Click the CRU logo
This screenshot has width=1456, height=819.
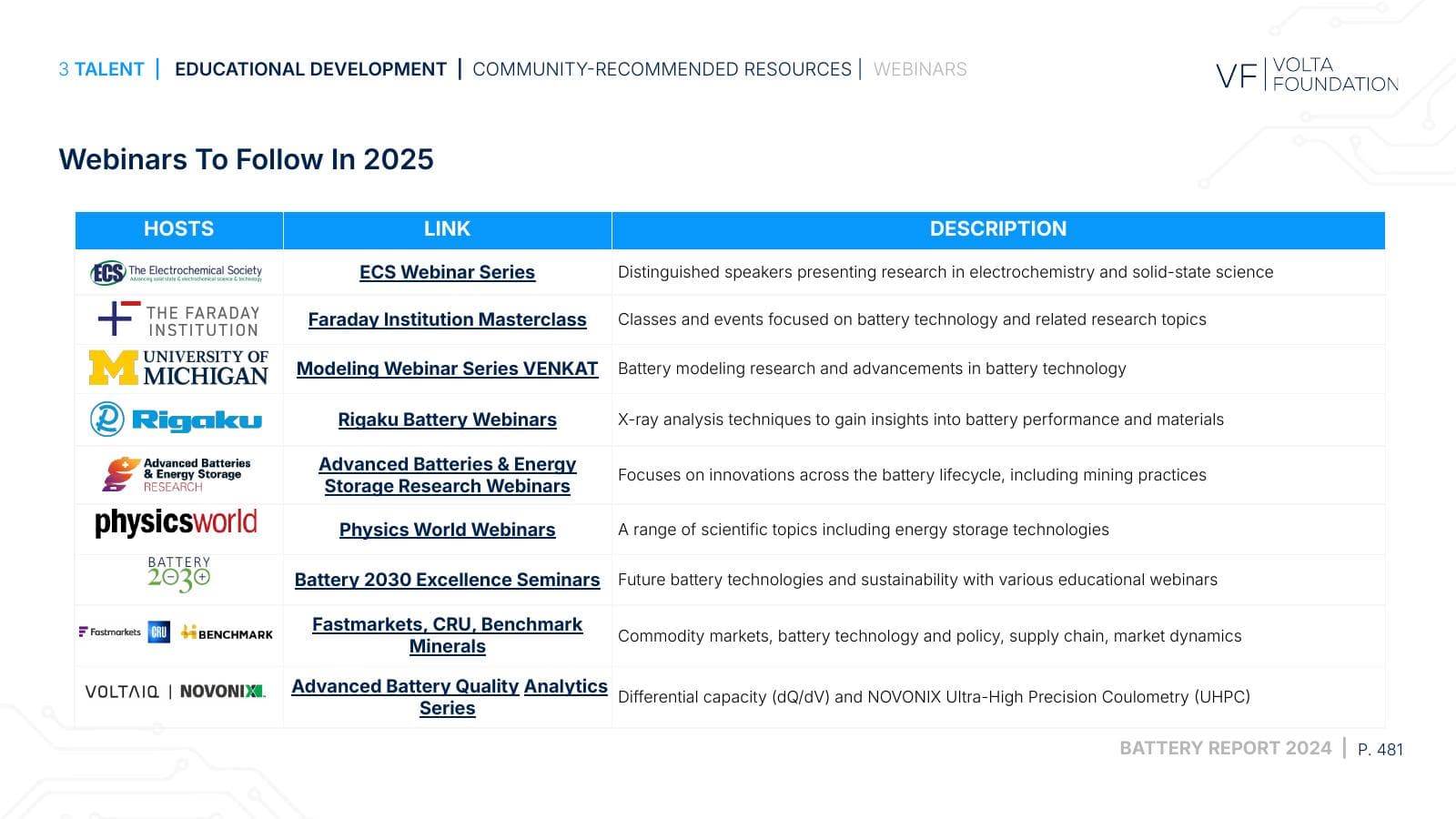click(159, 632)
